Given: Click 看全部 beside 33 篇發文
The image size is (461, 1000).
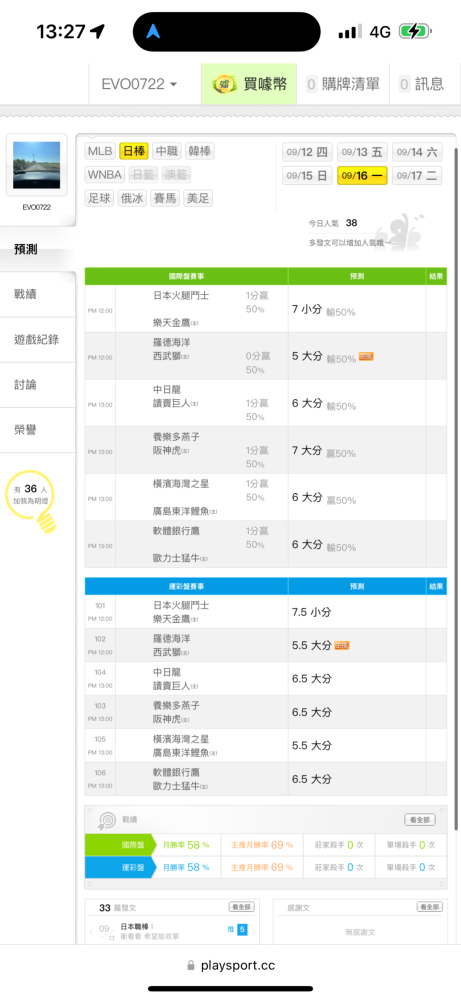Looking at the screenshot, I should [x=241, y=907].
